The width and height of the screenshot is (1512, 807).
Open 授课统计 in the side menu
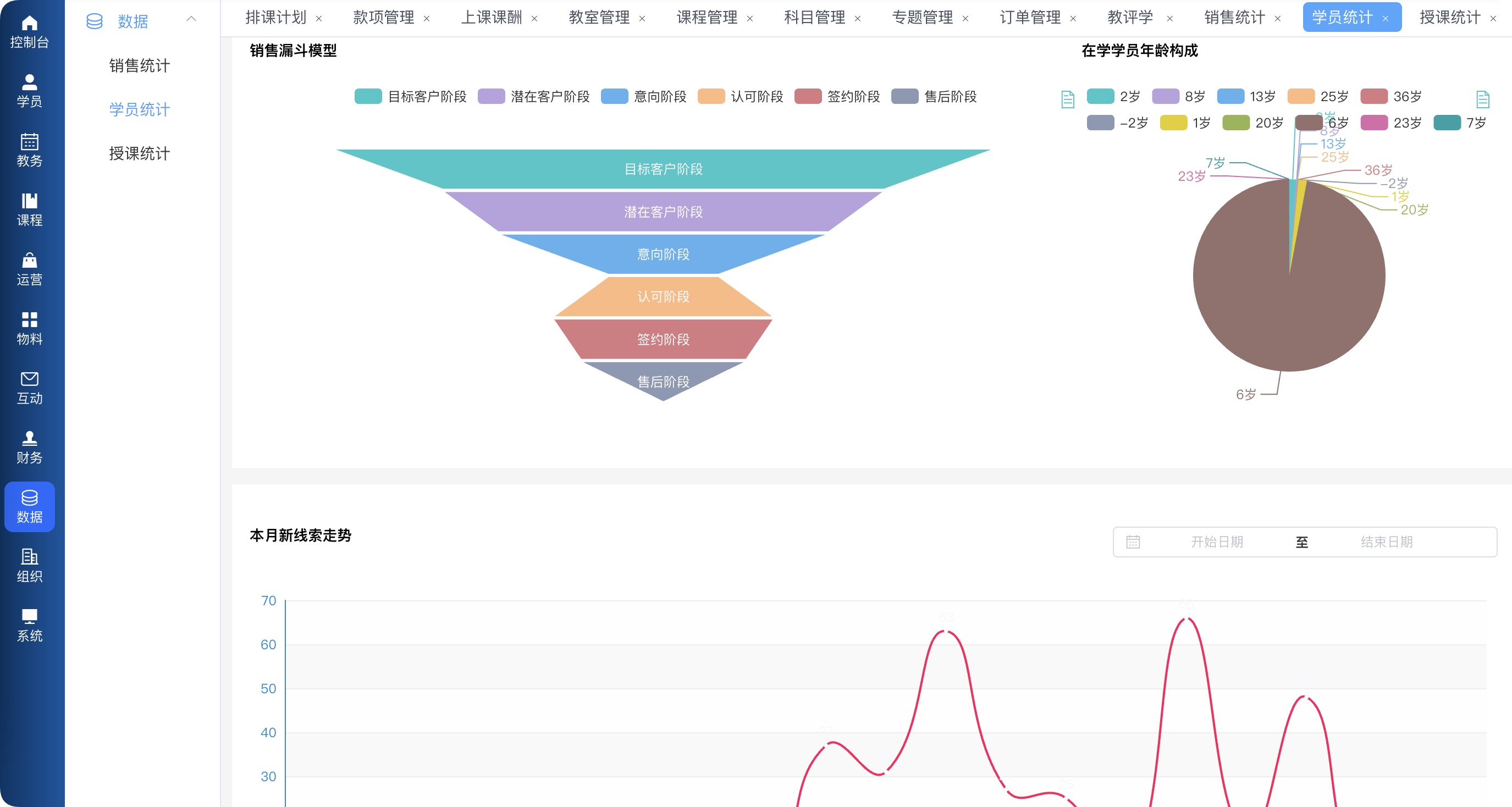point(140,154)
